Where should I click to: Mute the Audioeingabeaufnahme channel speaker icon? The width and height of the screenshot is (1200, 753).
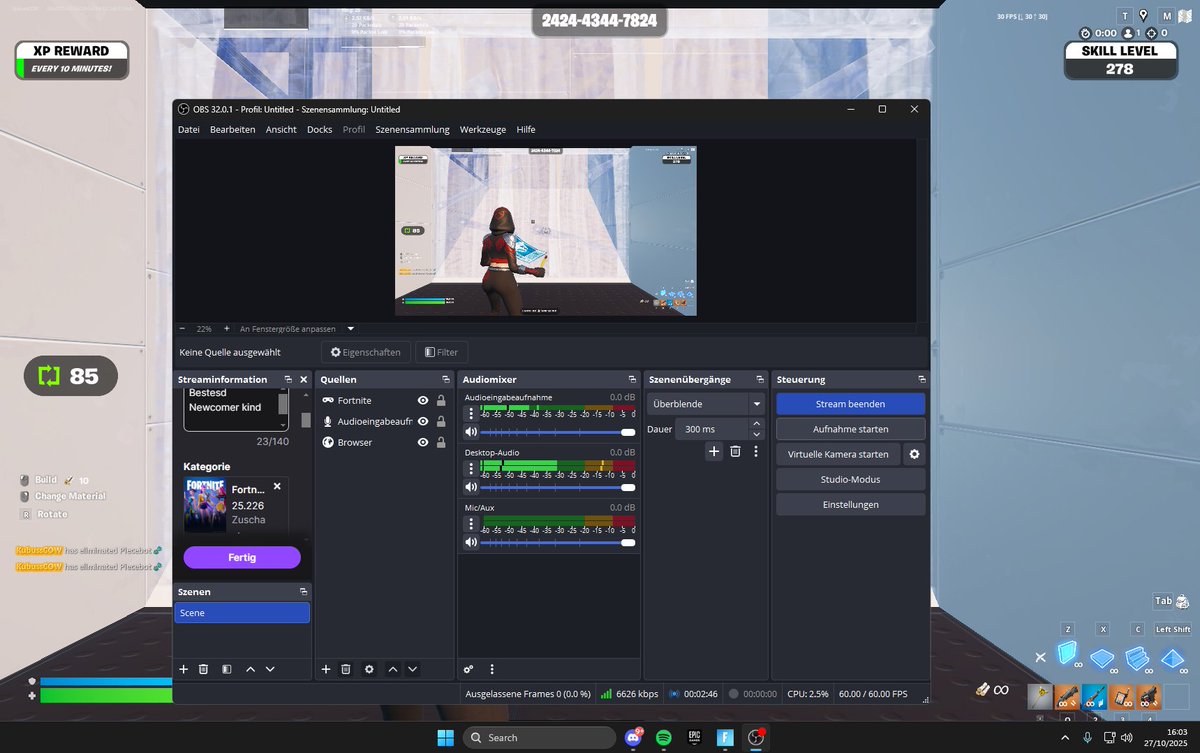tap(470, 432)
